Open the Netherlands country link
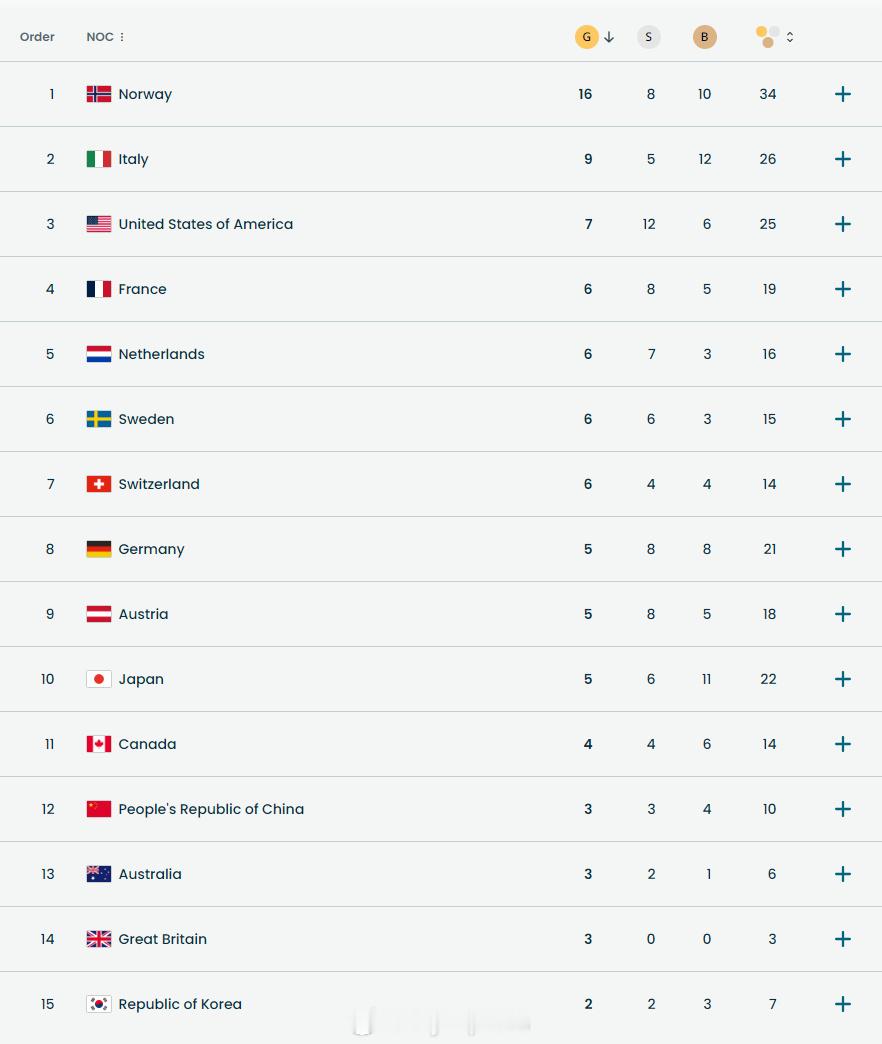Image resolution: width=882 pixels, height=1044 pixels. click(161, 354)
